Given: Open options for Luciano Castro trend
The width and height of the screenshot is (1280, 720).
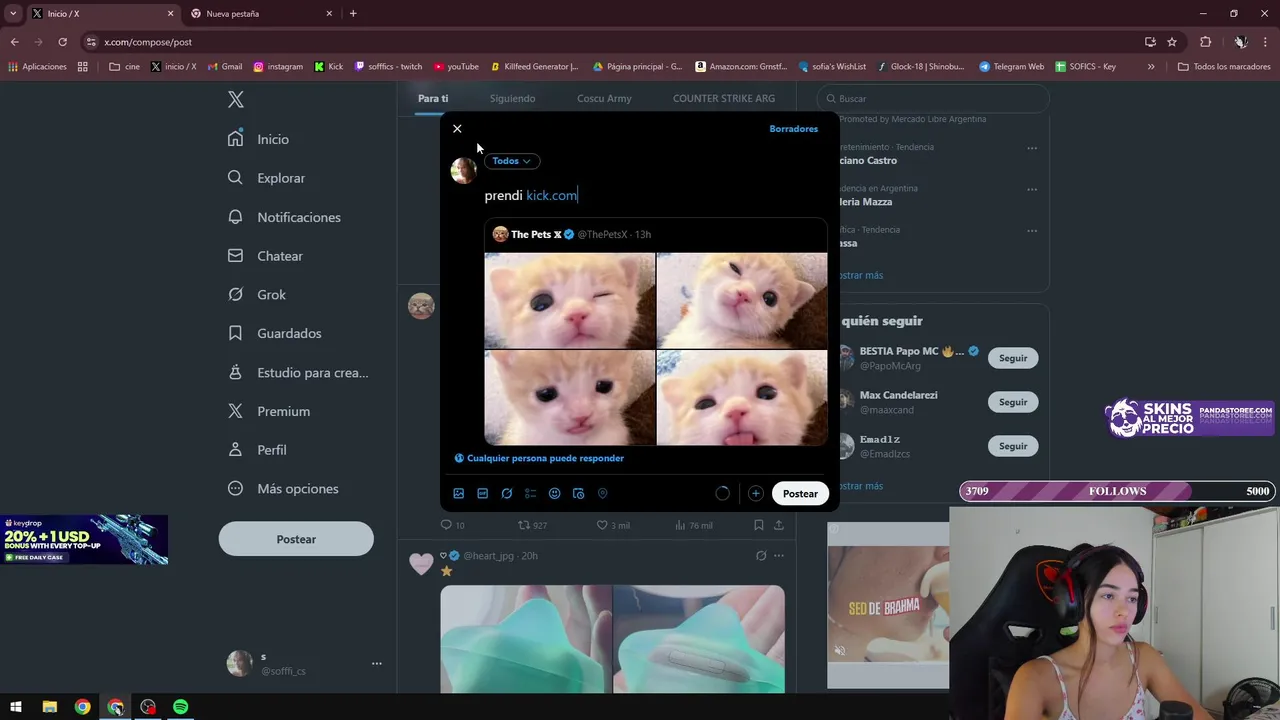Looking at the screenshot, I should 1032,148.
